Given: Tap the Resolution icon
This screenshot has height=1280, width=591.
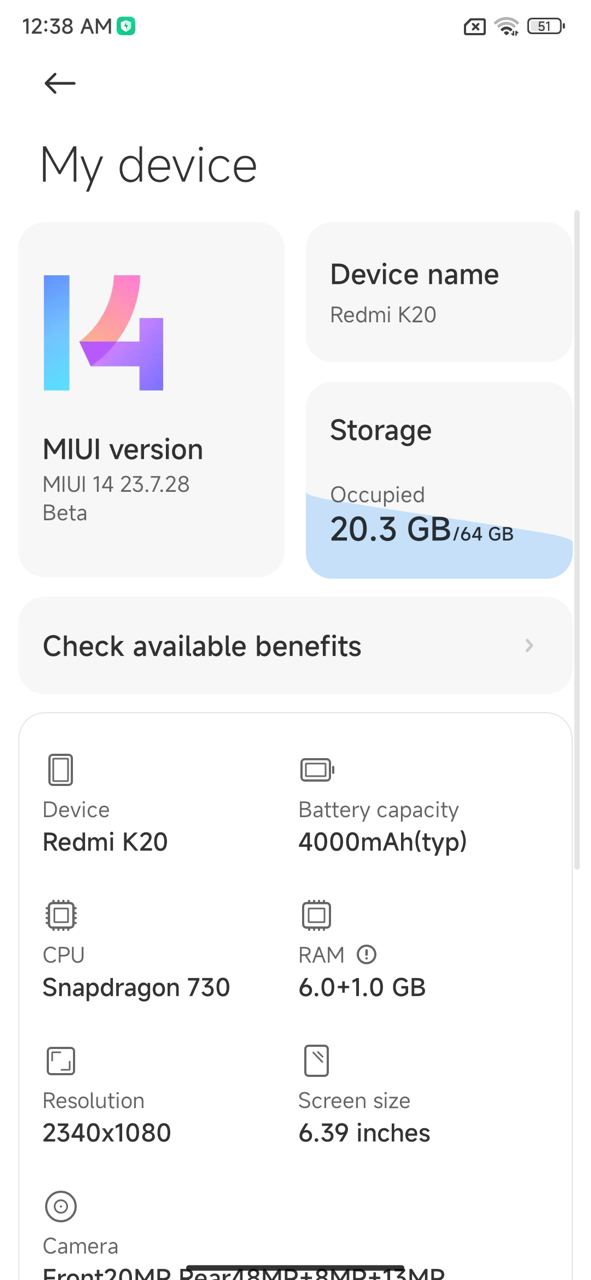Looking at the screenshot, I should click(61, 1061).
